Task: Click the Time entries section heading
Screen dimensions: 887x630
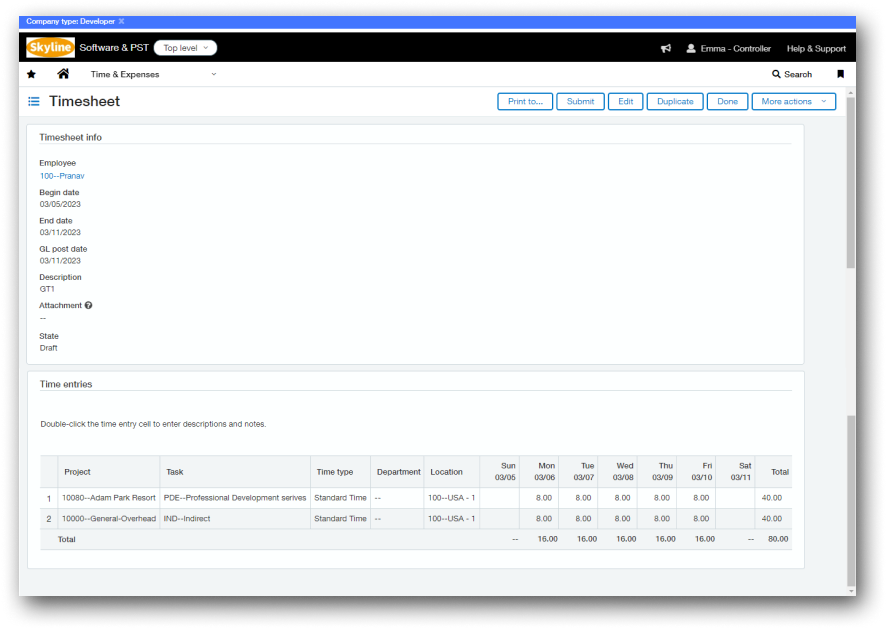Action: point(66,384)
